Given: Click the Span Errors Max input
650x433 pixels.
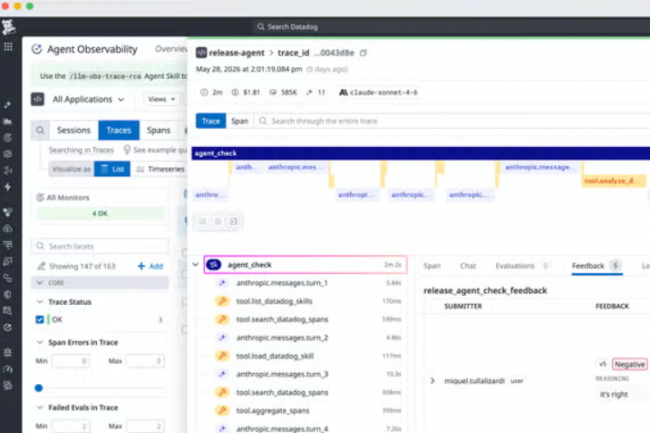Looking at the screenshot, I should tap(145, 361).
